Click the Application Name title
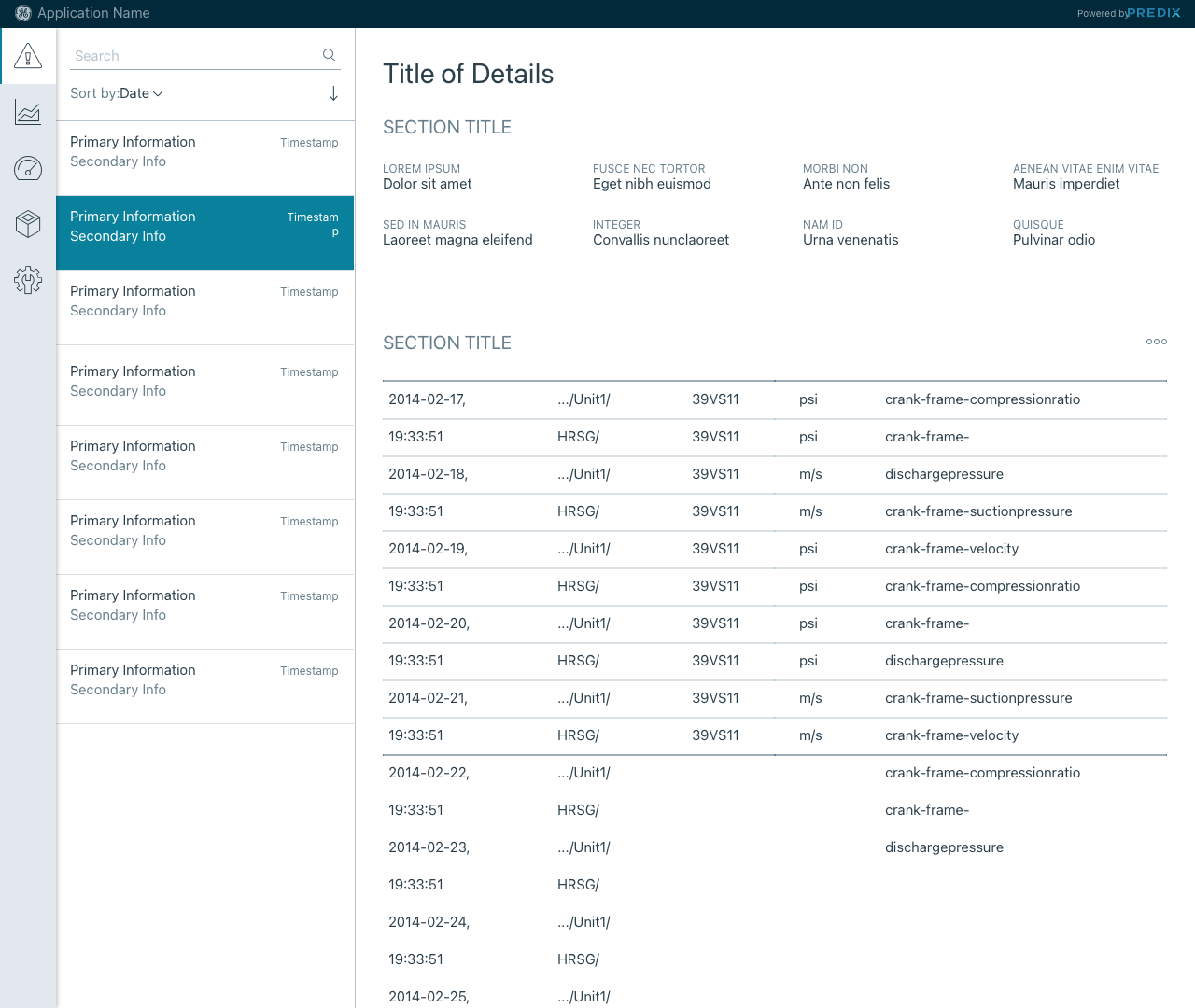This screenshot has width=1195, height=1008. (x=93, y=13)
